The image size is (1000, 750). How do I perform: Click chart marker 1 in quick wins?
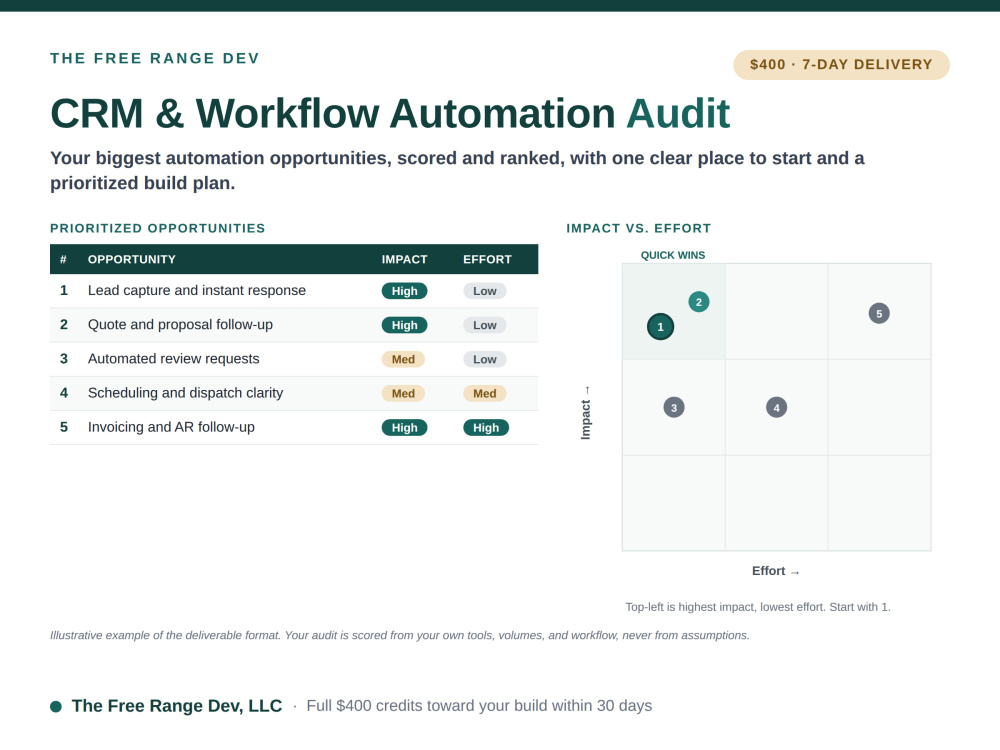pyautogui.click(x=660, y=327)
